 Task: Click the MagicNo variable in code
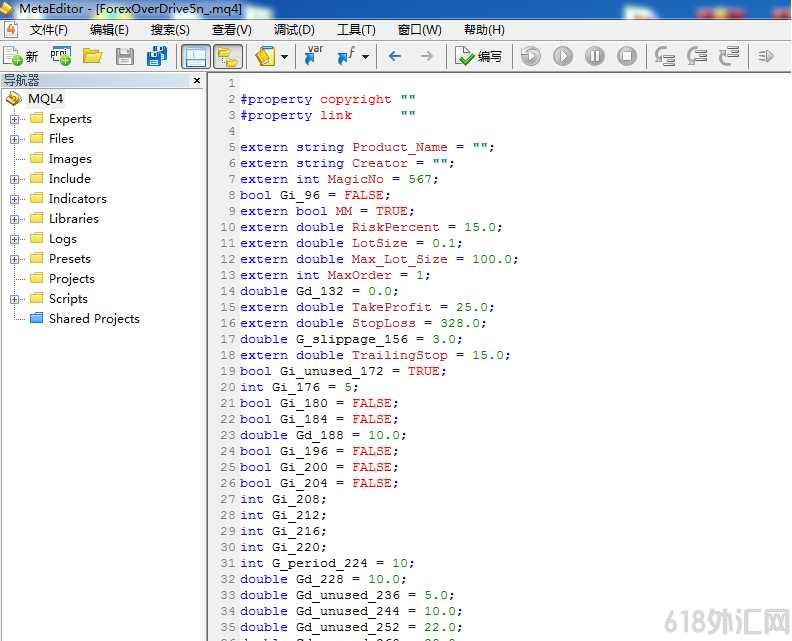(355, 179)
